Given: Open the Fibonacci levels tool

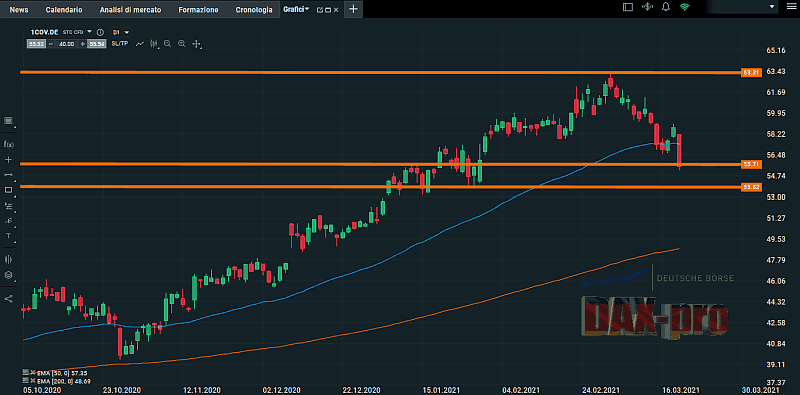Looking at the screenshot, I should click(x=8, y=206).
